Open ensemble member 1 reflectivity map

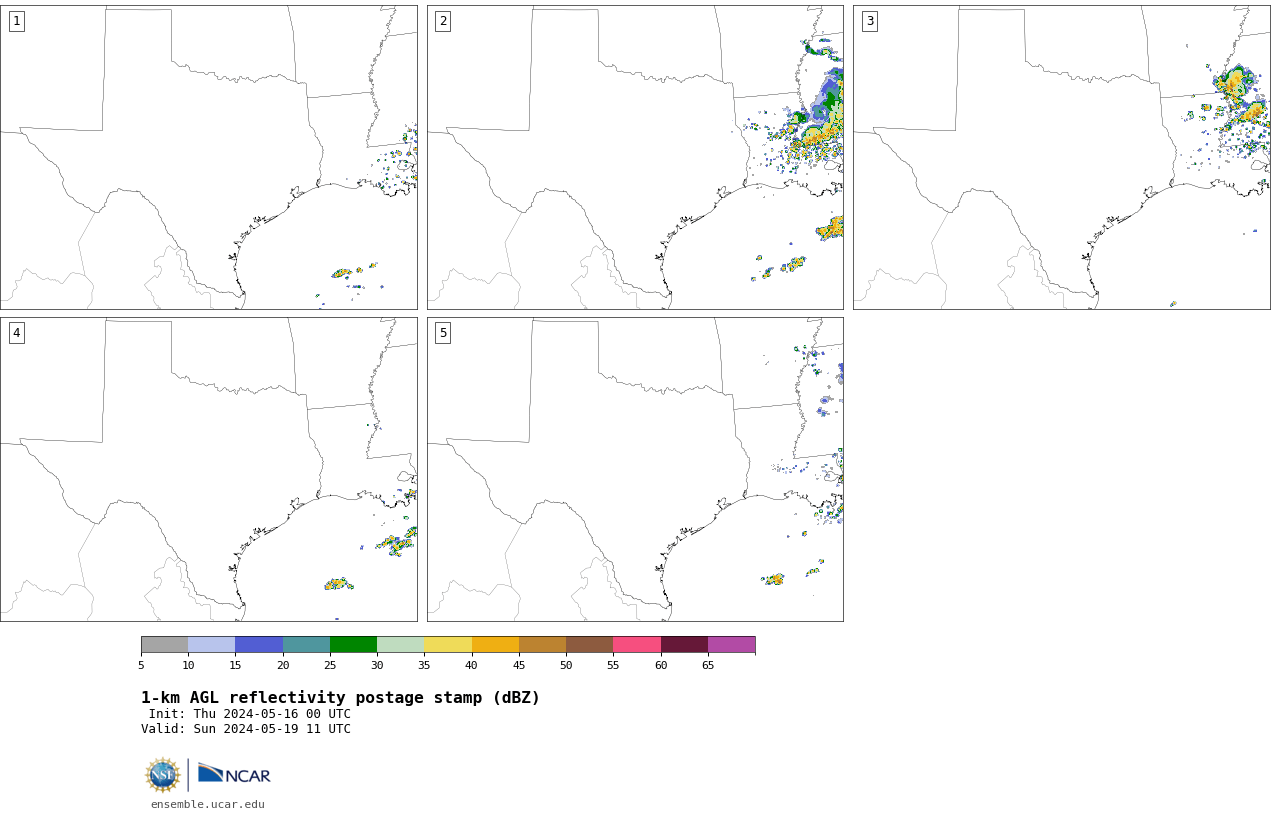[x=209, y=157]
